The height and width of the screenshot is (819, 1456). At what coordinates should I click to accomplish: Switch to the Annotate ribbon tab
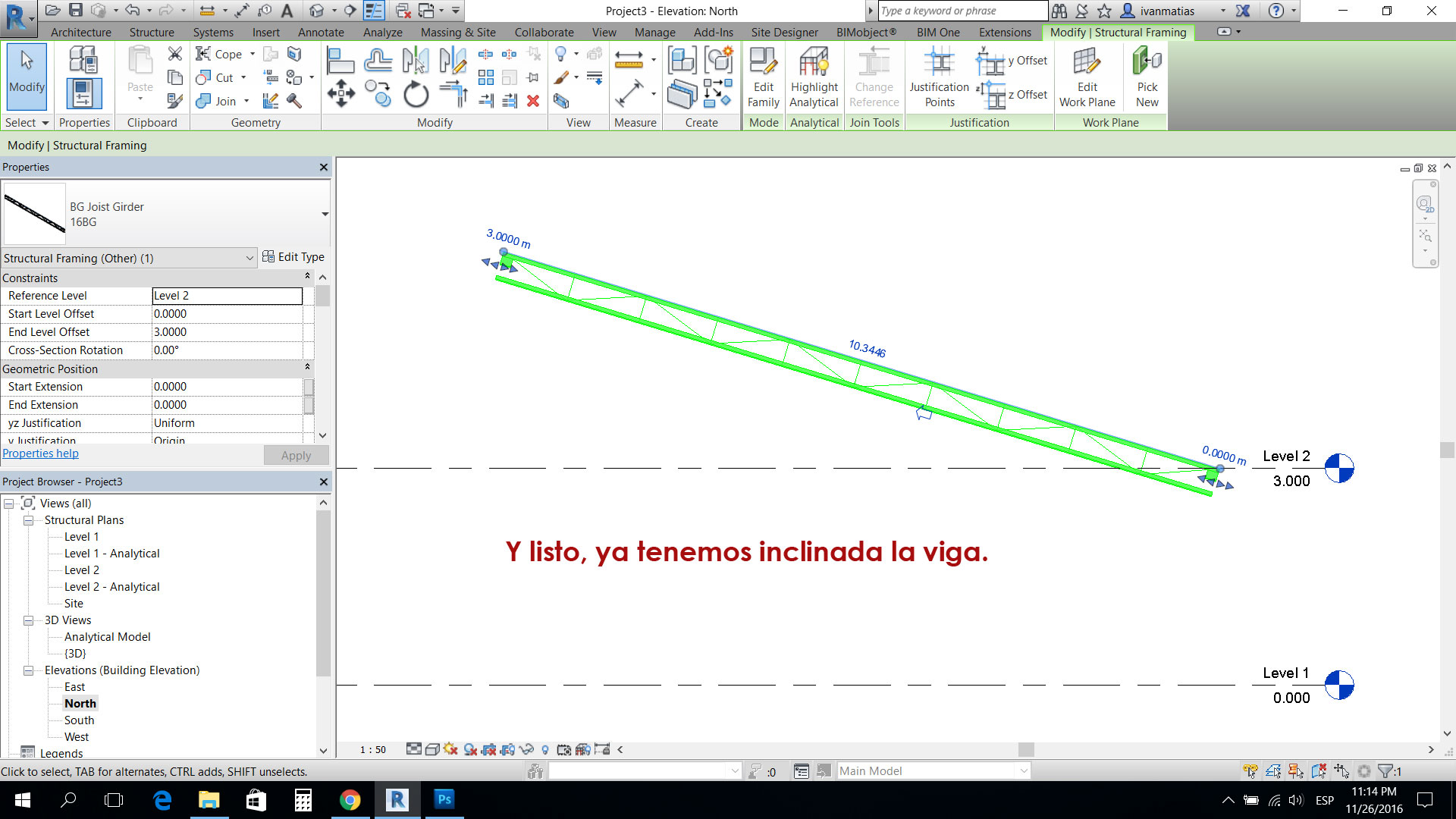tap(320, 32)
